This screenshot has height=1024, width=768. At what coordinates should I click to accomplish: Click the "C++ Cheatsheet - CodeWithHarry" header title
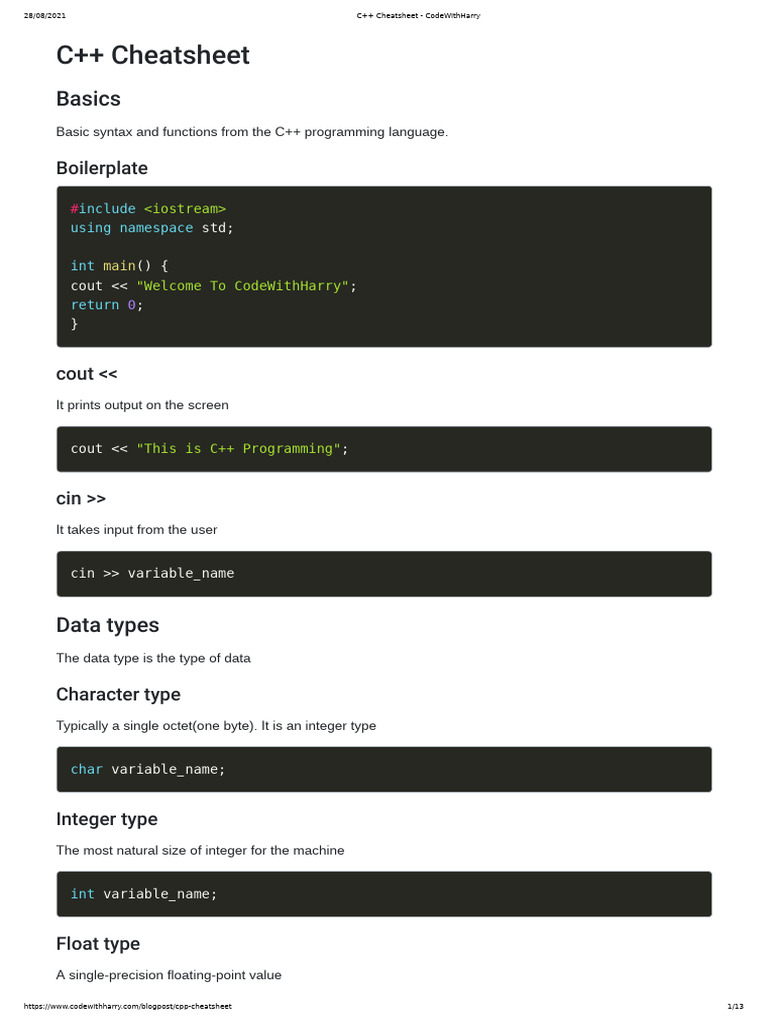418,16
